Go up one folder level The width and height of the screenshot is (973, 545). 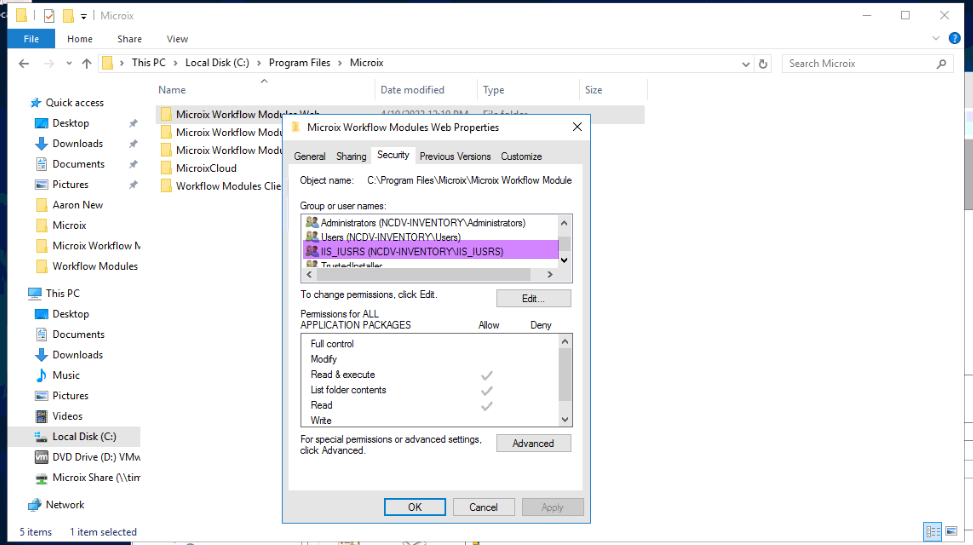[x=87, y=63]
